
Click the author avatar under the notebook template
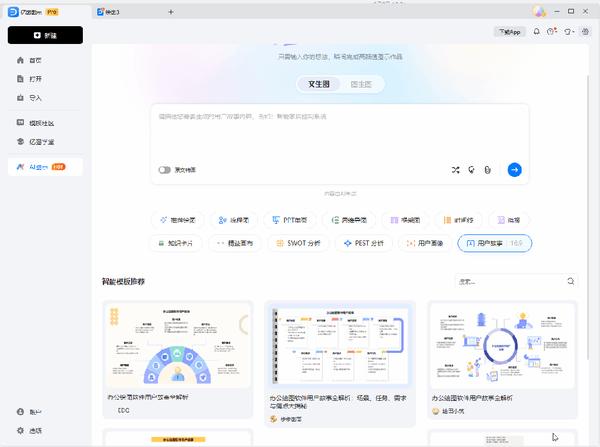click(273, 419)
